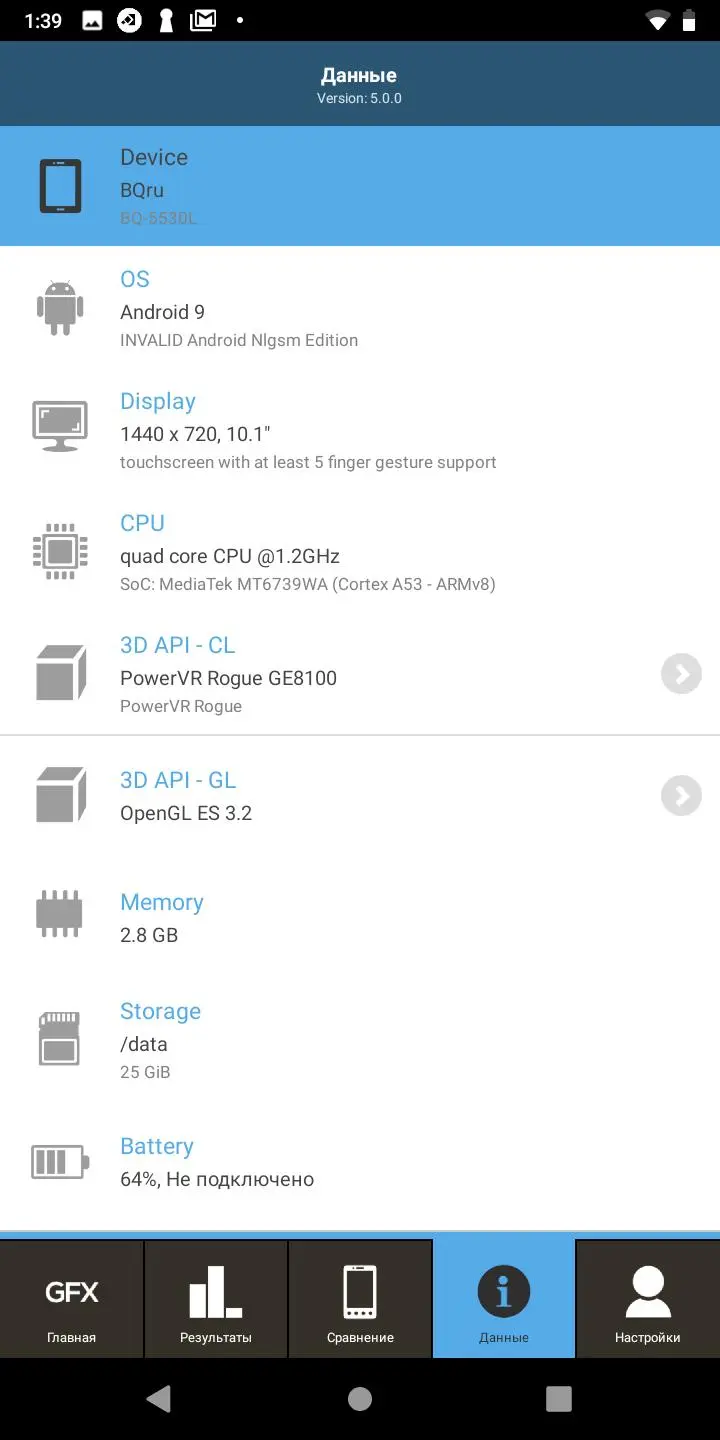Tap the CPU chip icon
The image size is (720, 1440).
[60, 551]
